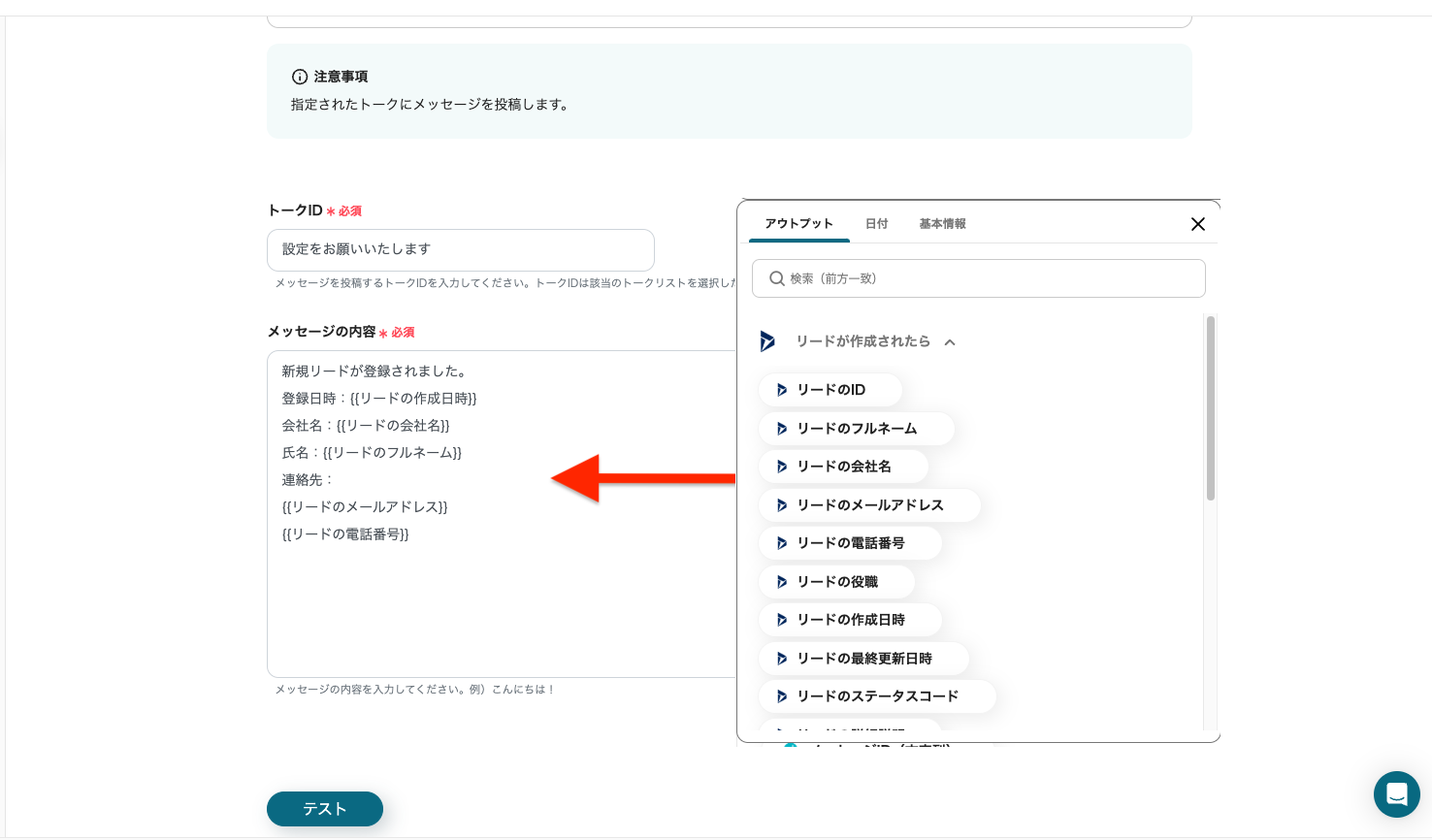1432x840 pixels.
Task: Click the トークID field label
Action: pos(295,210)
